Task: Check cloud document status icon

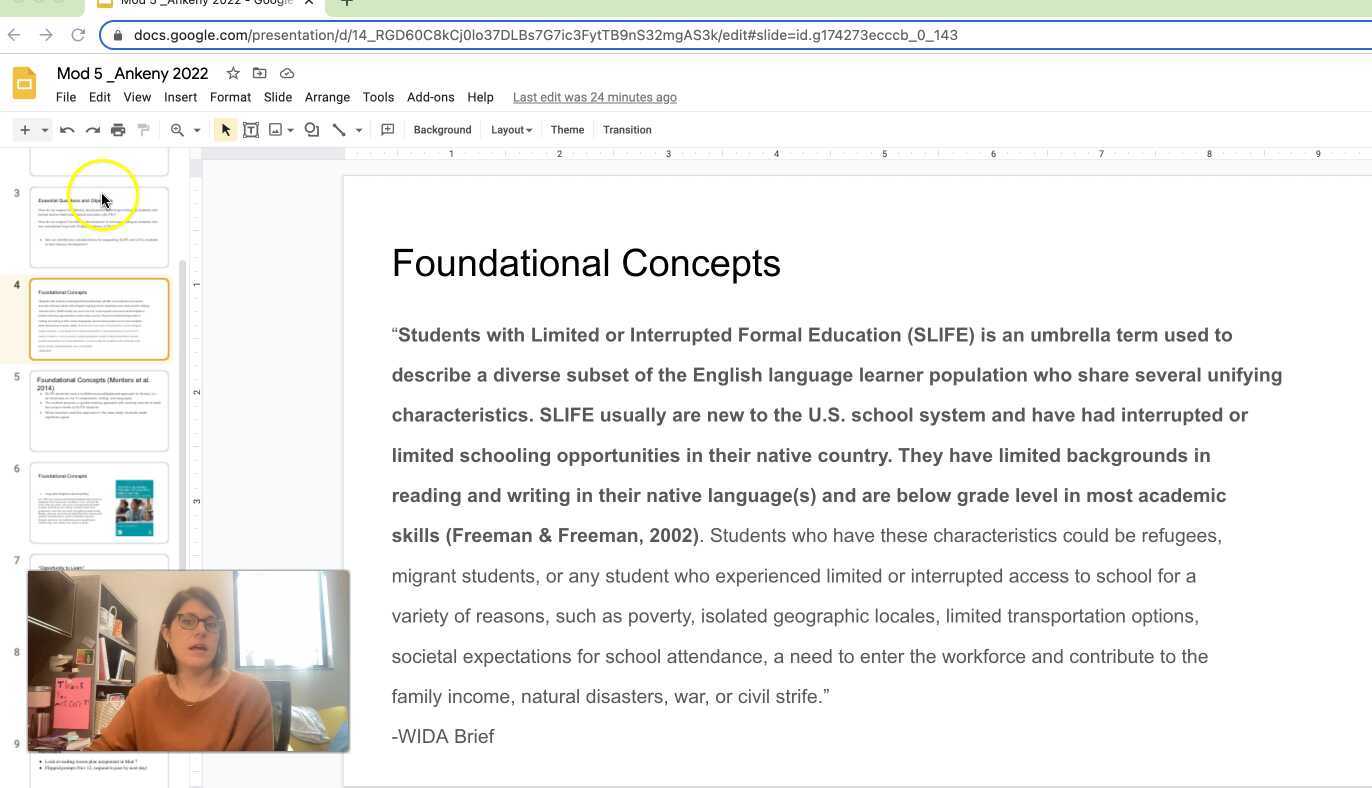Action: point(287,73)
